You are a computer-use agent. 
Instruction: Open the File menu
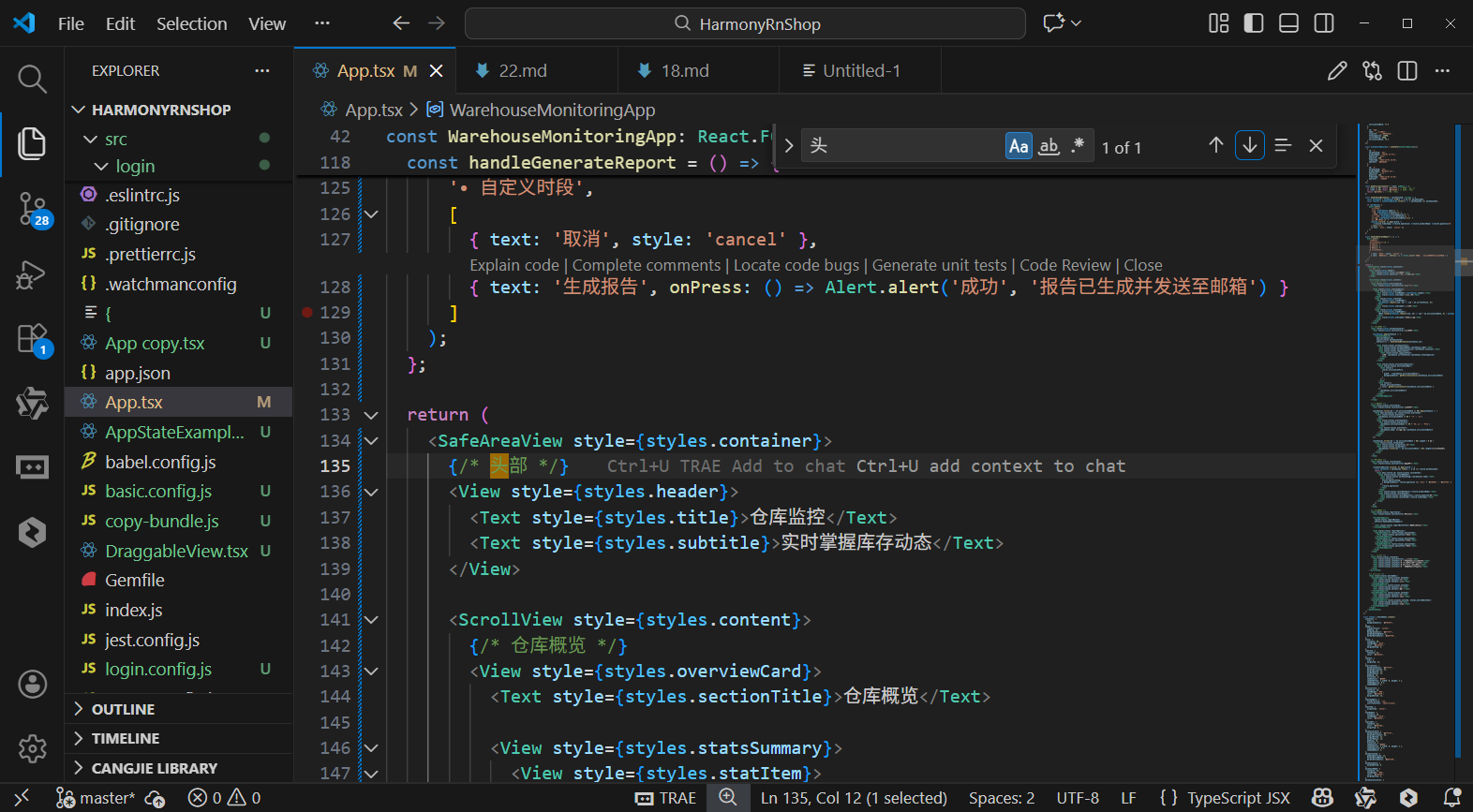71,23
